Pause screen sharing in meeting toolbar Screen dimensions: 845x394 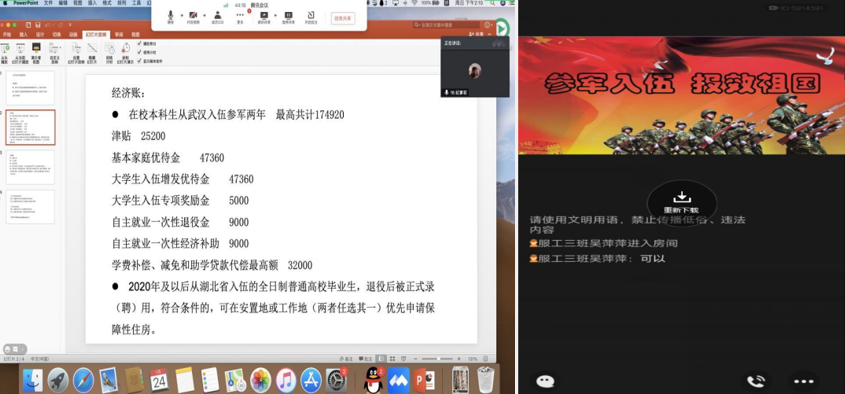click(x=288, y=16)
